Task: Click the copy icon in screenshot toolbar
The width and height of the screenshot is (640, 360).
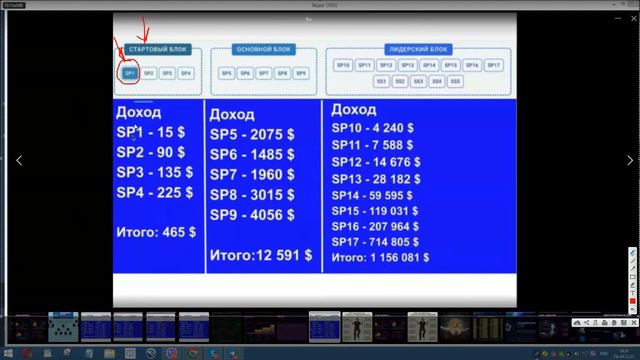Action: point(614,322)
